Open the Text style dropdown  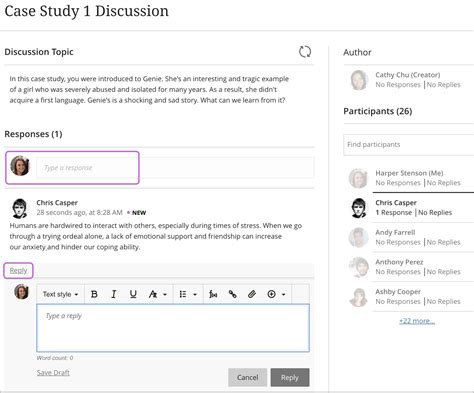point(60,294)
